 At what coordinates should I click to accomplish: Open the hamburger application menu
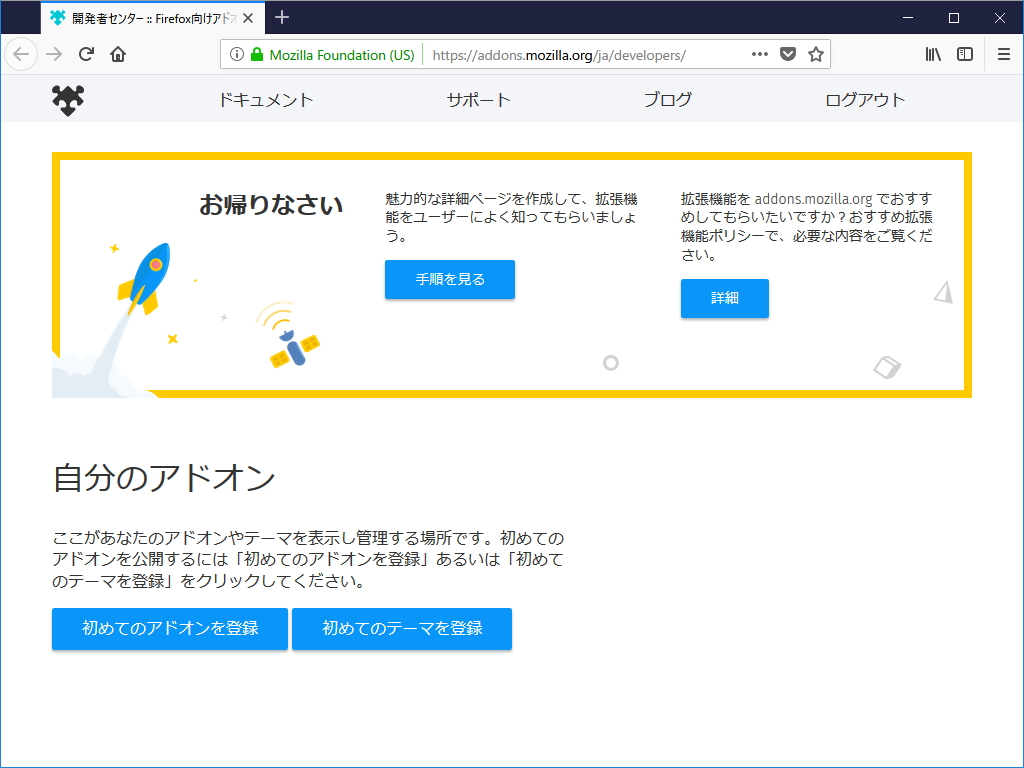(1002, 54)
